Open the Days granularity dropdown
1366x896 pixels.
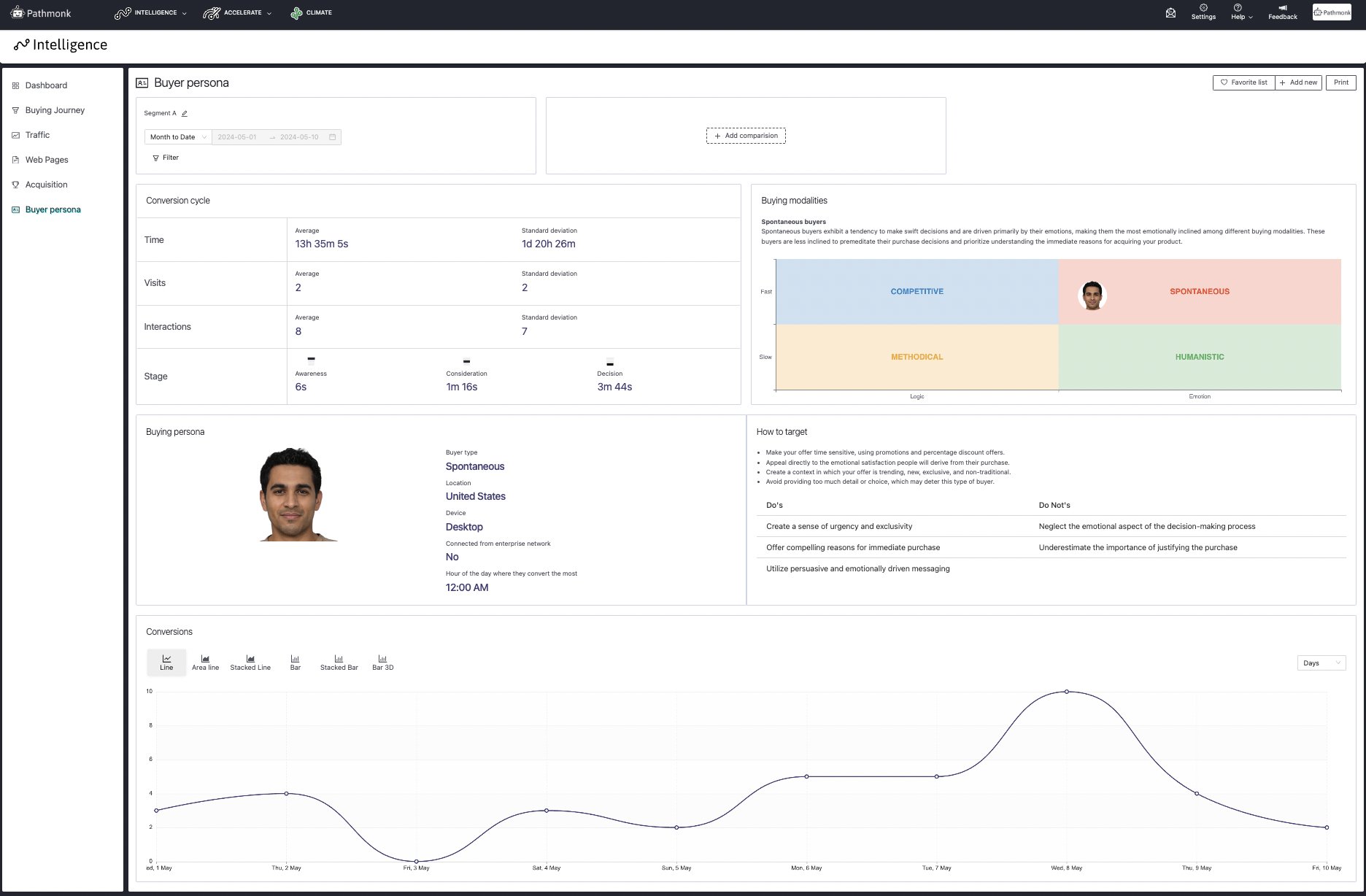click(1321, 663)
